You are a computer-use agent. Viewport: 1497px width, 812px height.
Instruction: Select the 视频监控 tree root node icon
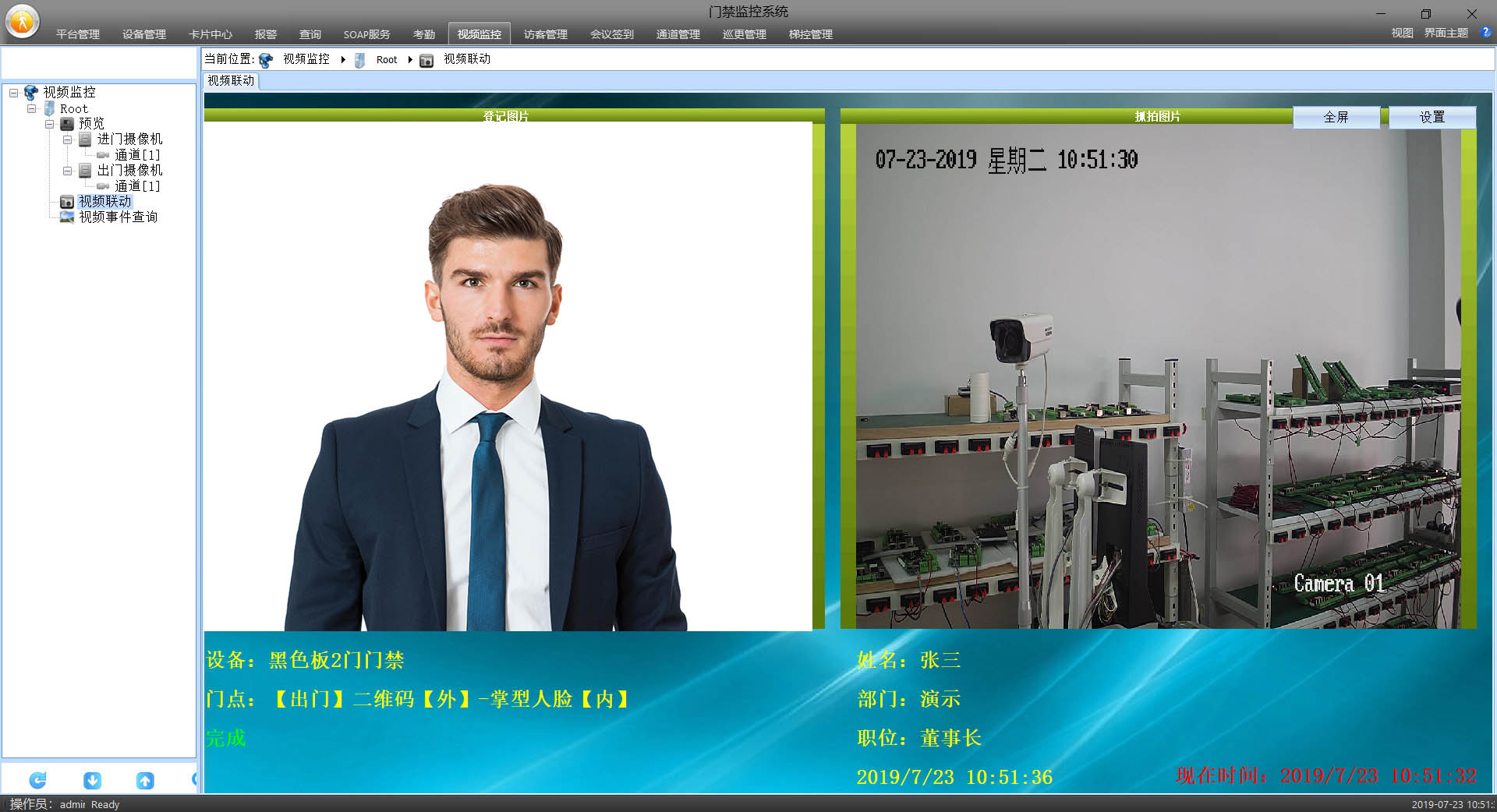point(31,93)
